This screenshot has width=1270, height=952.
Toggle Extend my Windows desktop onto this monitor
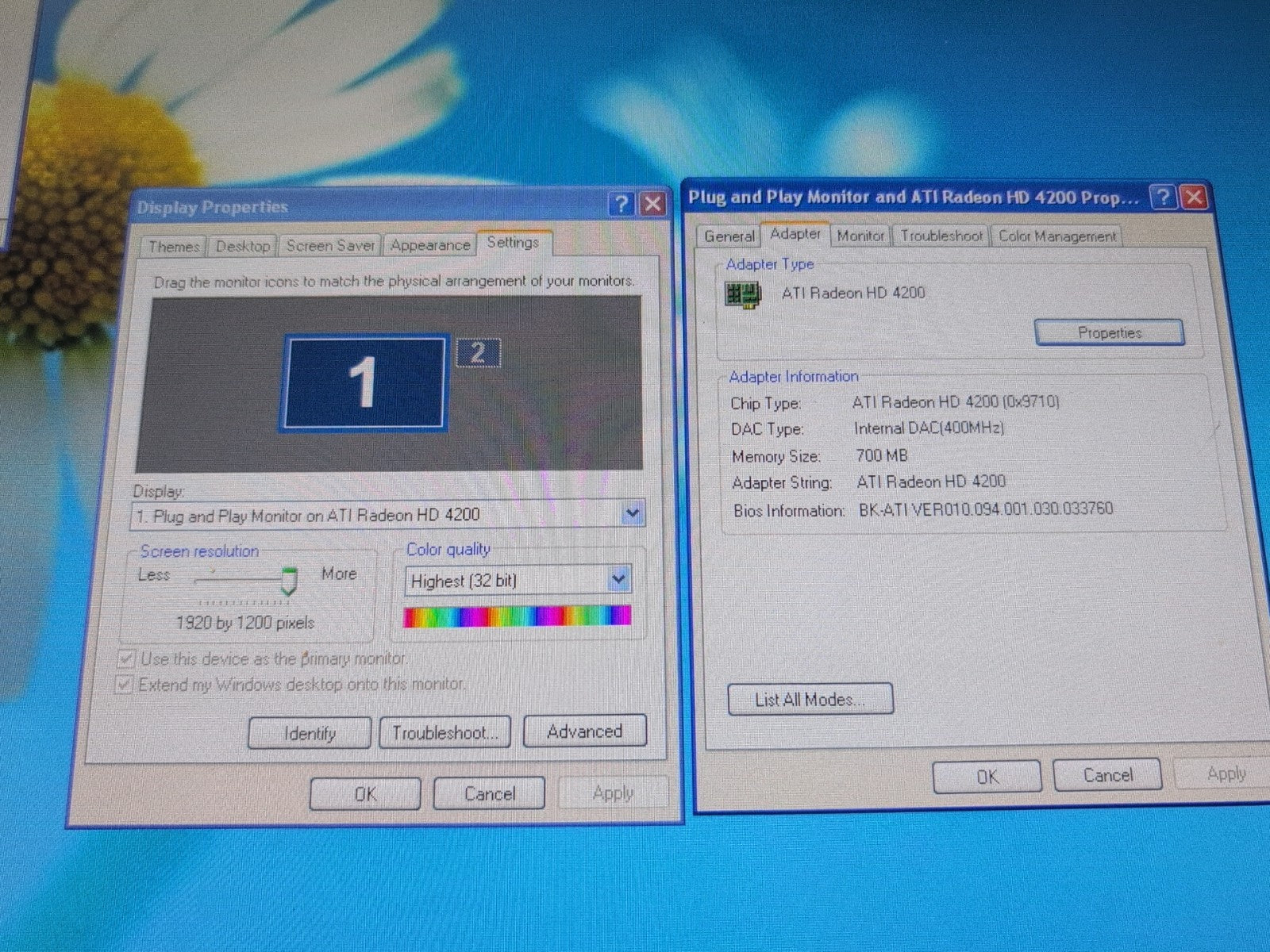pyautogui.click(x=124, y=685)
